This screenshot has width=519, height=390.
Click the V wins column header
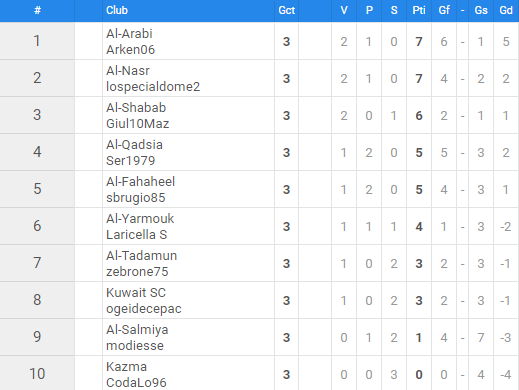tap(344, 10)
